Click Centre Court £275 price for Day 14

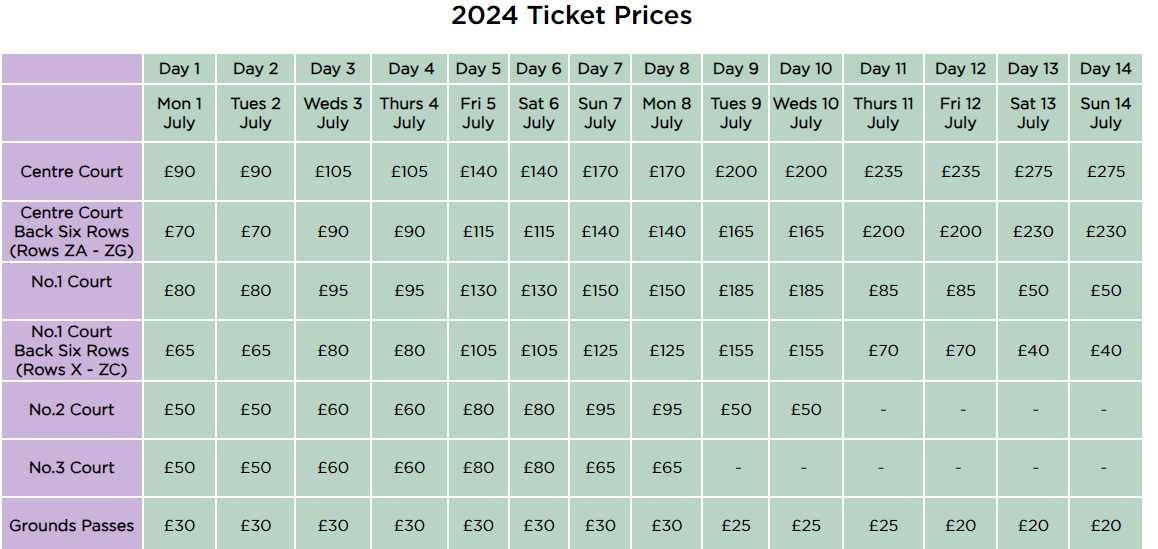(x=1106, y=171)
